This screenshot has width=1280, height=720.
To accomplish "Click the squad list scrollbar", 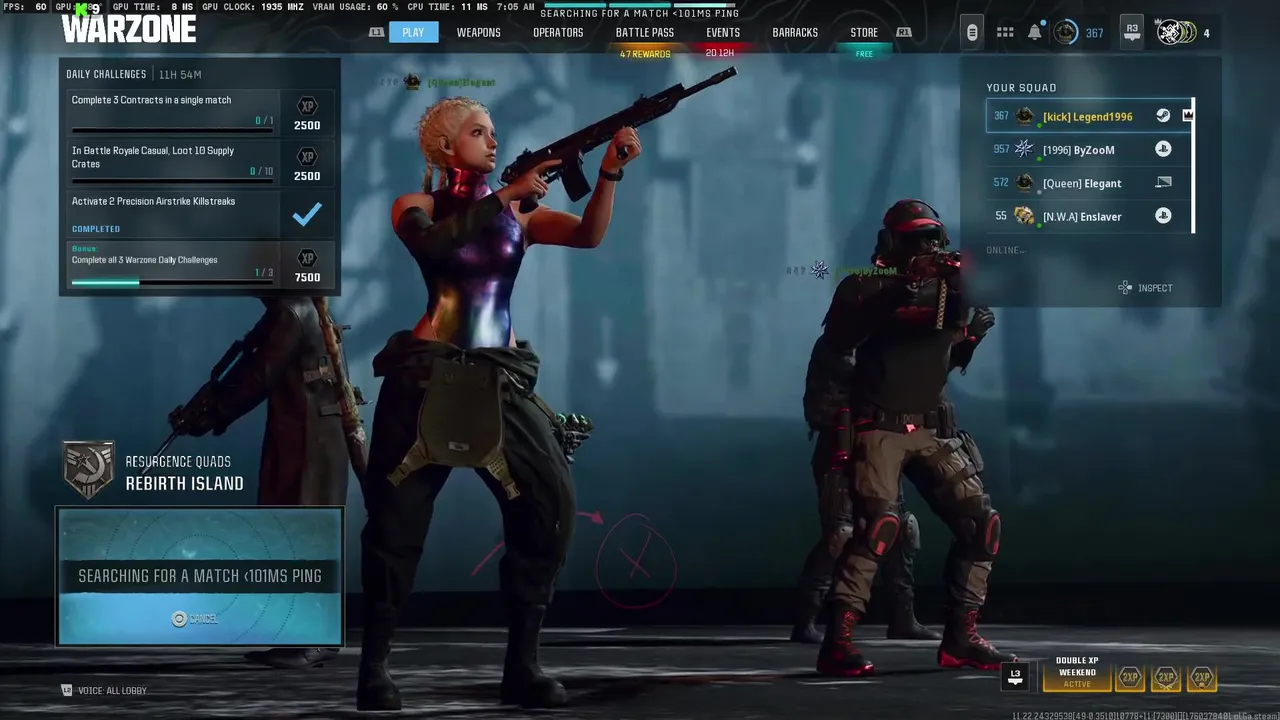I will (x=1194, y=166).
